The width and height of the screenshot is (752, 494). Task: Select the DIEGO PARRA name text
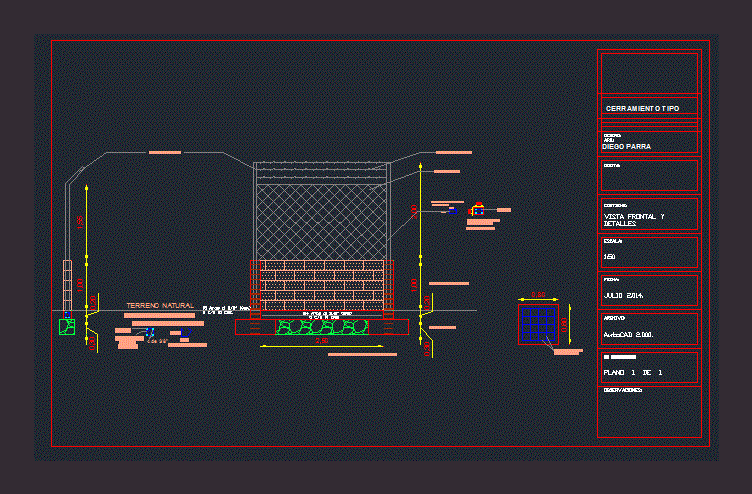pyautogui.click(x=627, y=146)
